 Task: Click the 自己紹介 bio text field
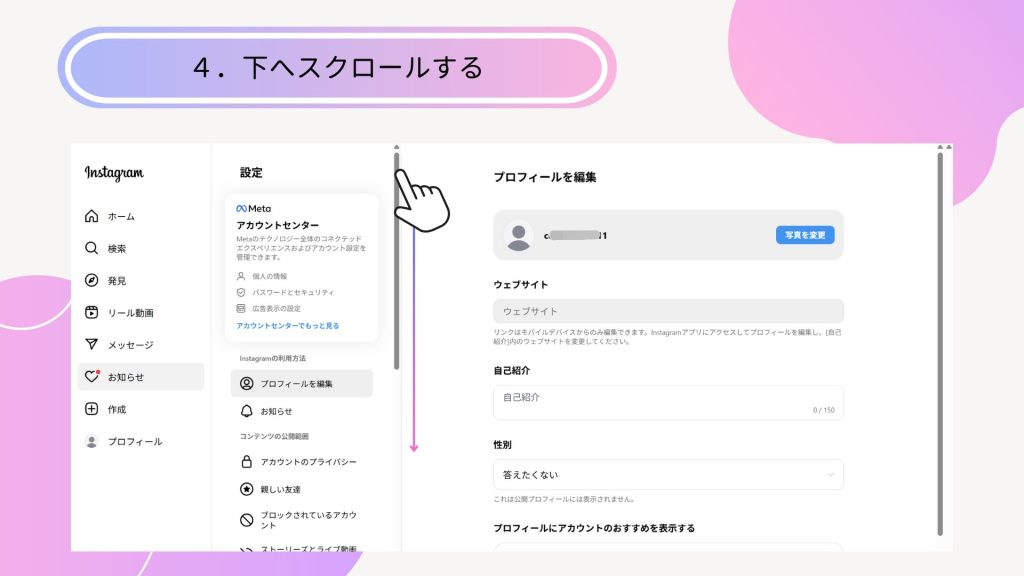point(667,402)
